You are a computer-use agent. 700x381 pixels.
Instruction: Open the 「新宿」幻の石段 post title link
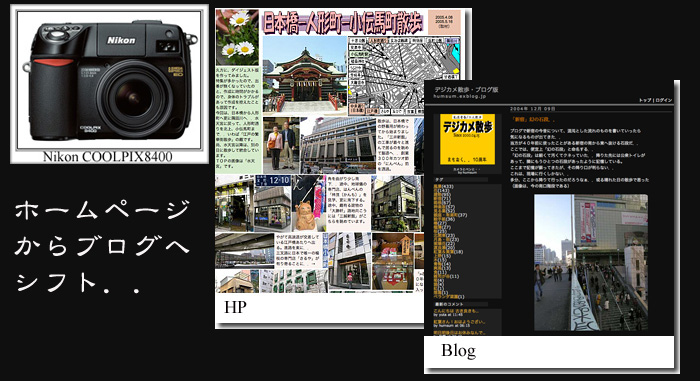point(533,120)
